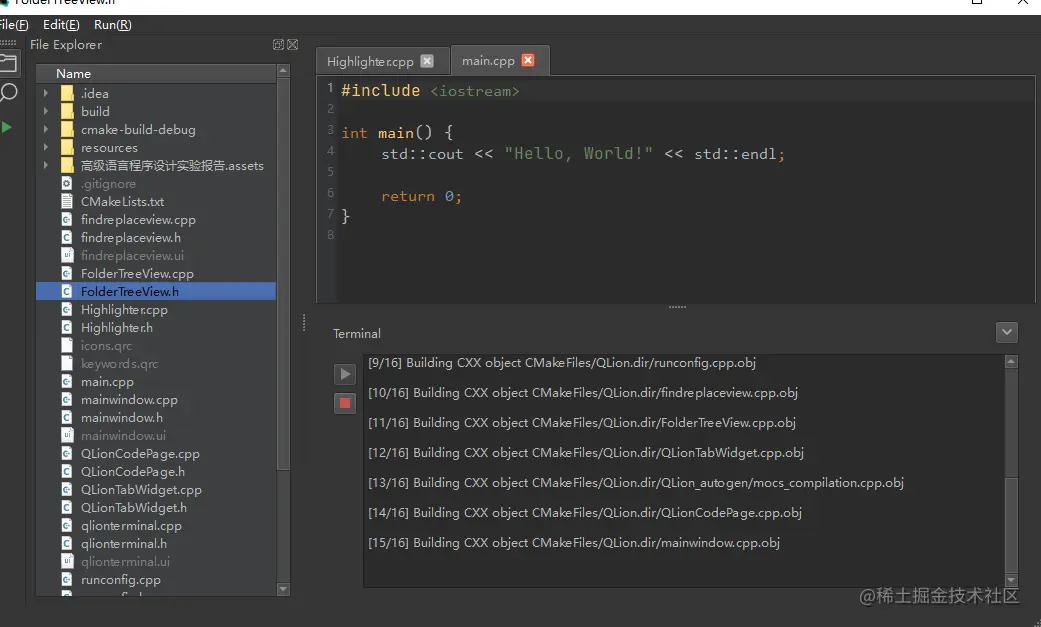Click terminal line [13/16] mocs_compilation.cpp.obj
This screenshot has height=627, width=1041.
[x=635, y=483]
